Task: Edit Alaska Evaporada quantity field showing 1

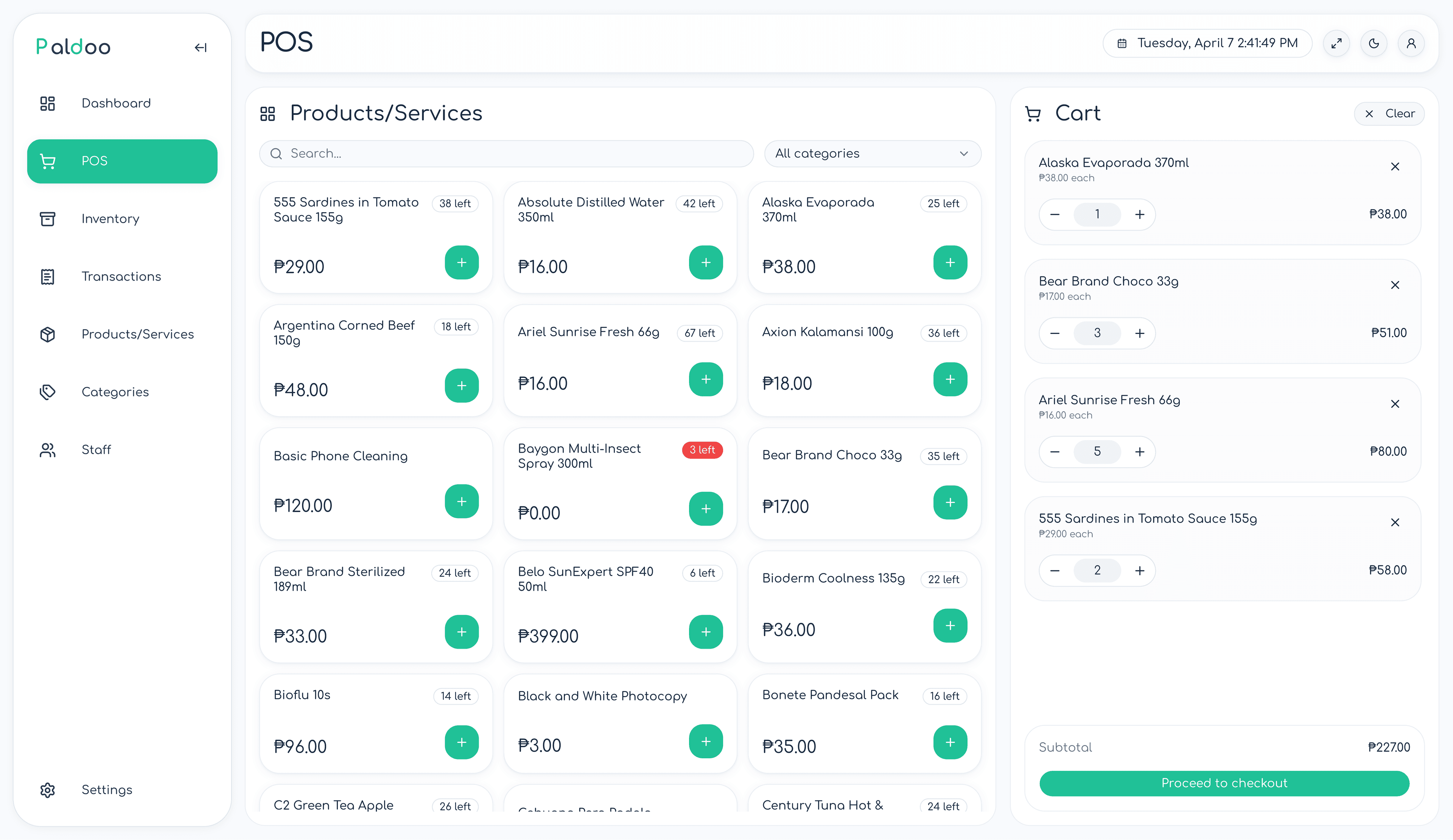Action: (x=1097, y=215)
